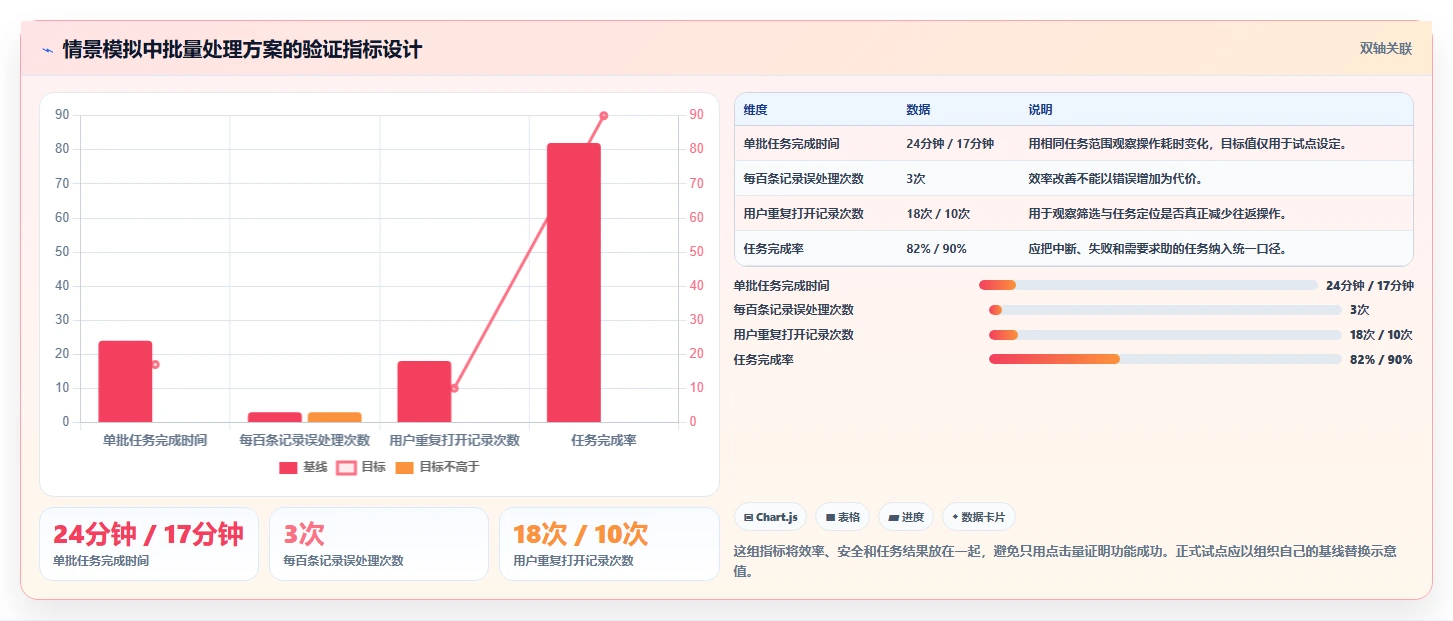This screenshot has width=1453, height=621.
Task: Click the 3次 data cell in table
Action: coord(916,179)
